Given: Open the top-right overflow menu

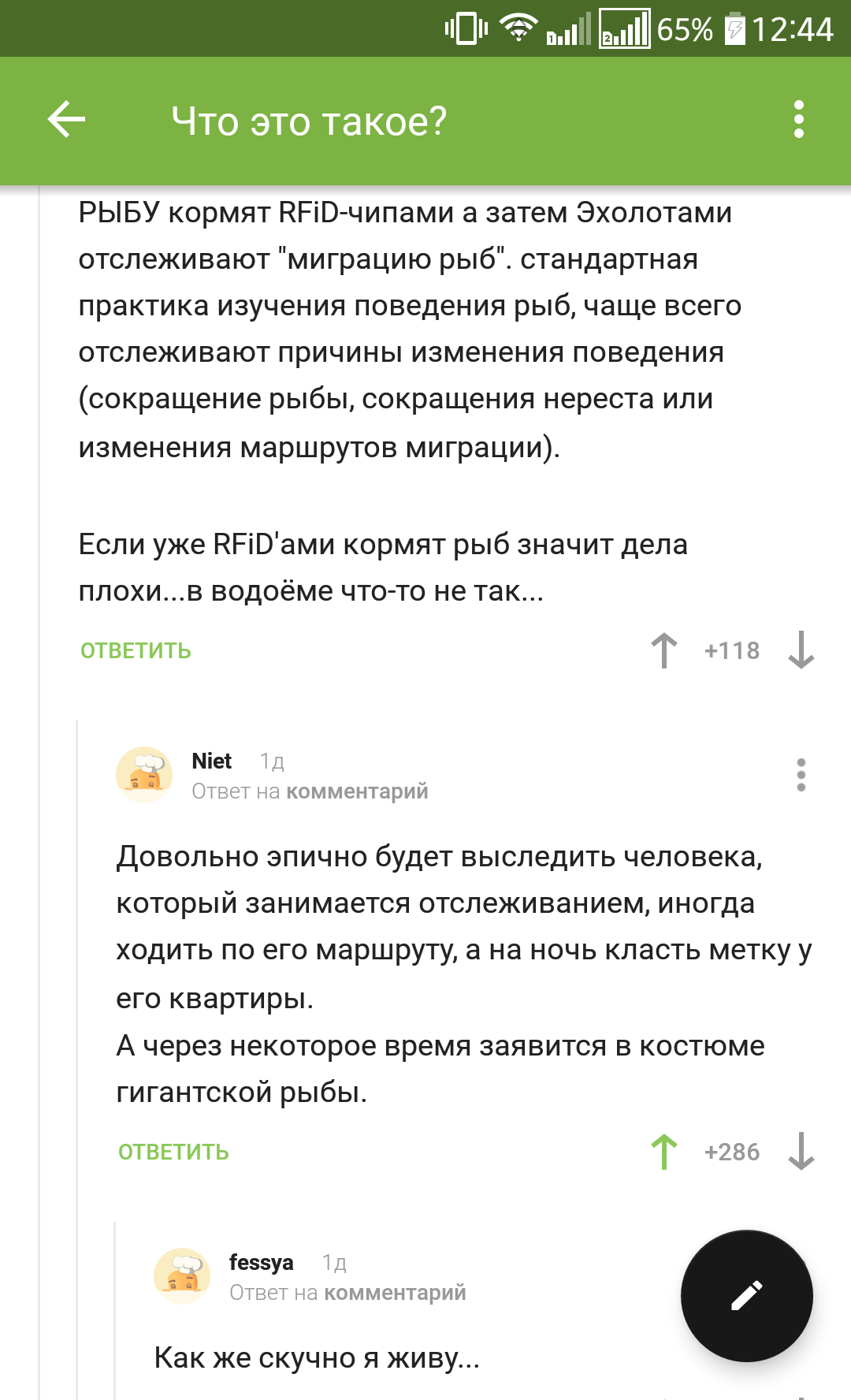Looking at the screenshot, I should click(799, 120).
